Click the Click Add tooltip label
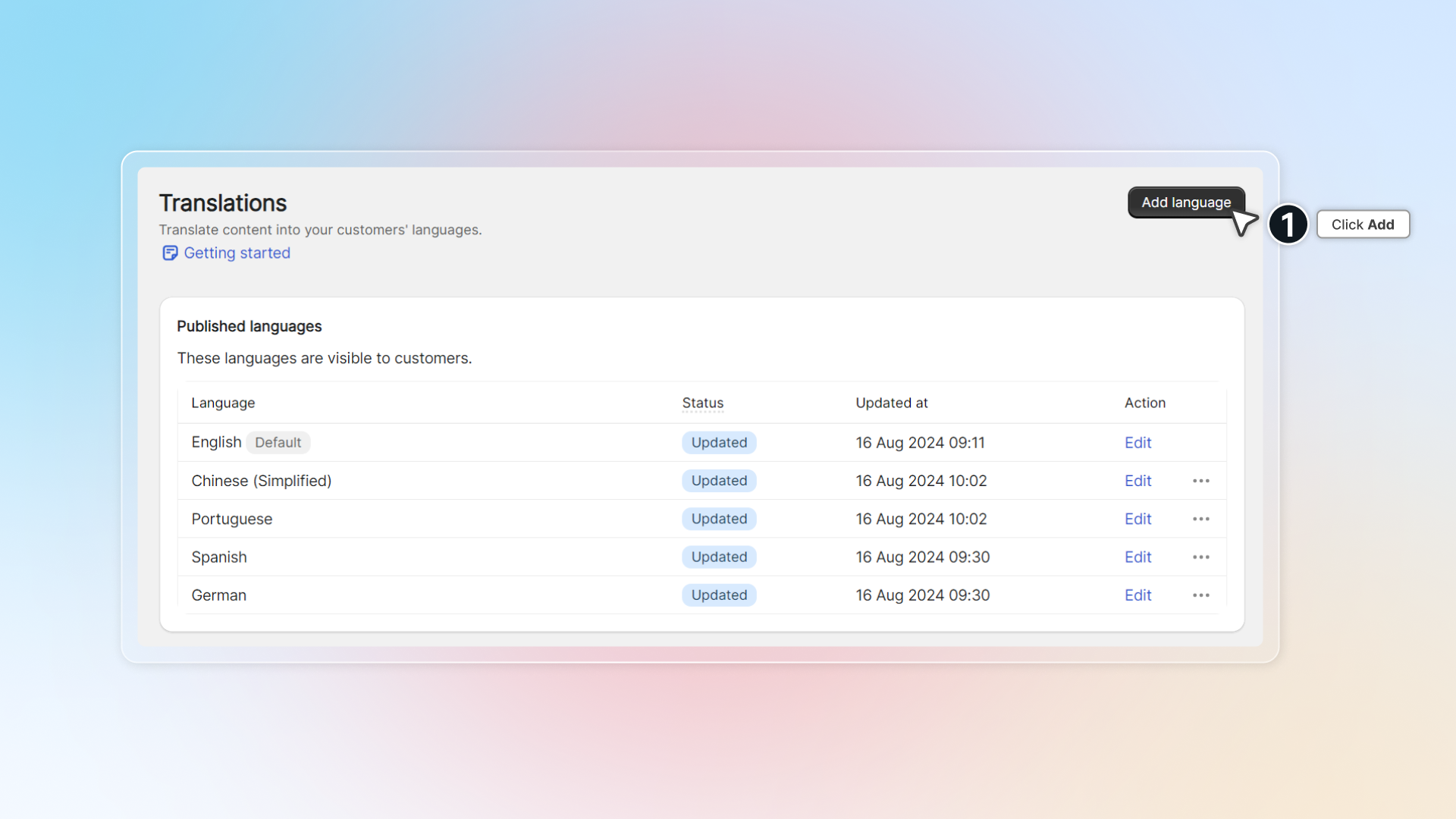 1363,224
